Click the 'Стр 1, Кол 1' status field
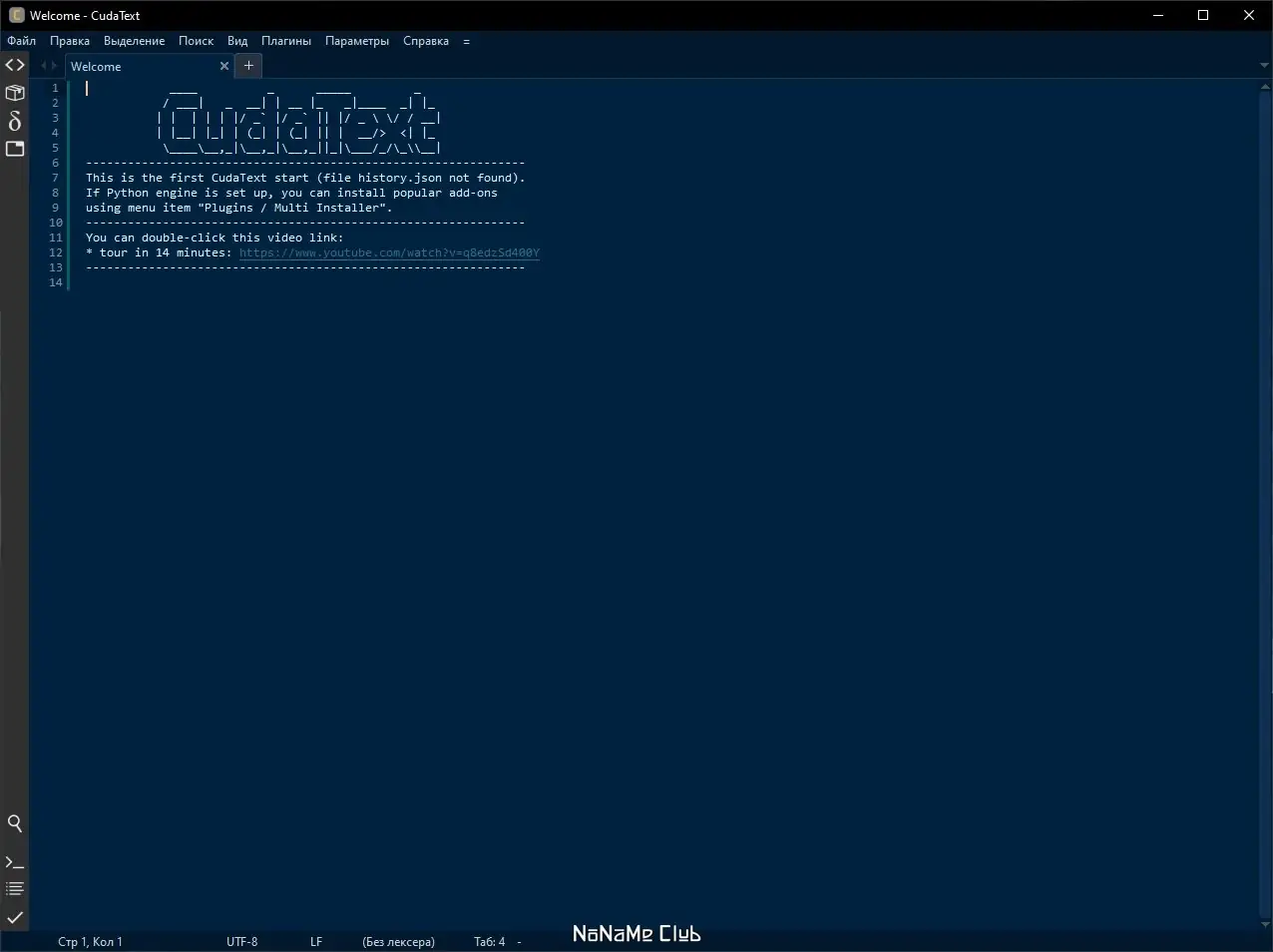Screen dimensions: 1273x952 tap(90, 942)
